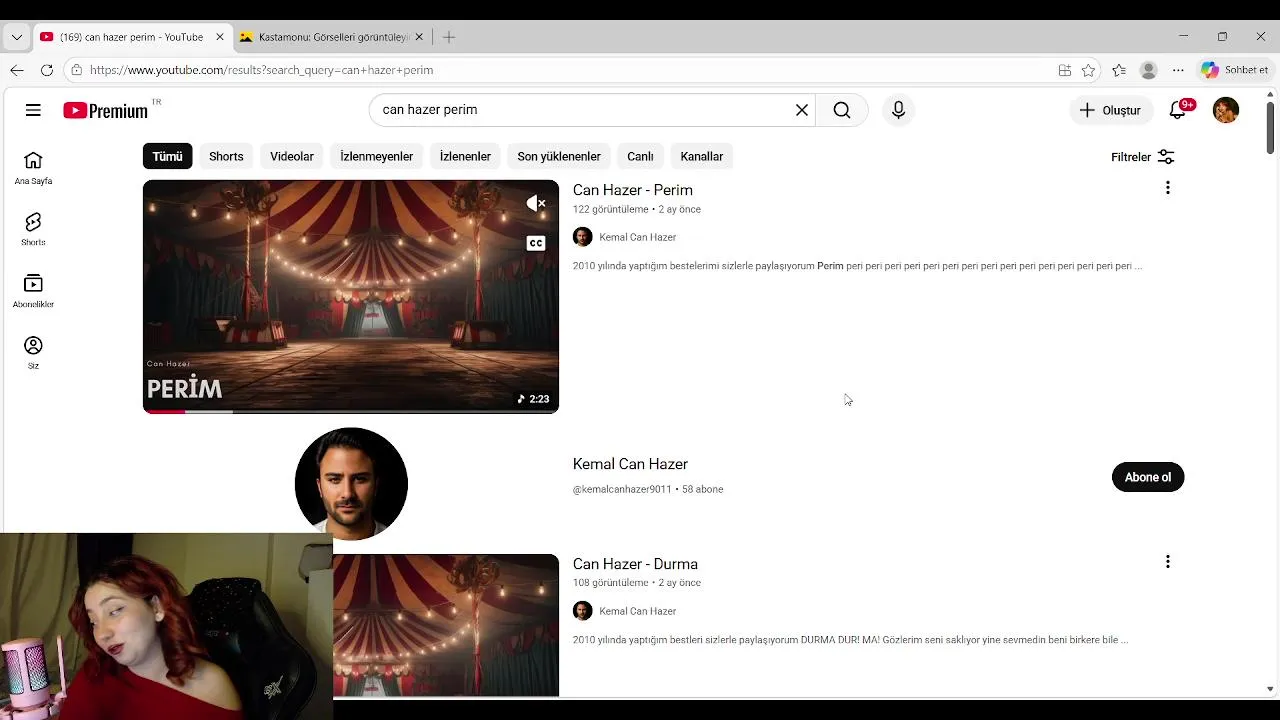Open the Can Hazer - Perim video title
The width and height of the screenshot is (1280, 720).
632,190
